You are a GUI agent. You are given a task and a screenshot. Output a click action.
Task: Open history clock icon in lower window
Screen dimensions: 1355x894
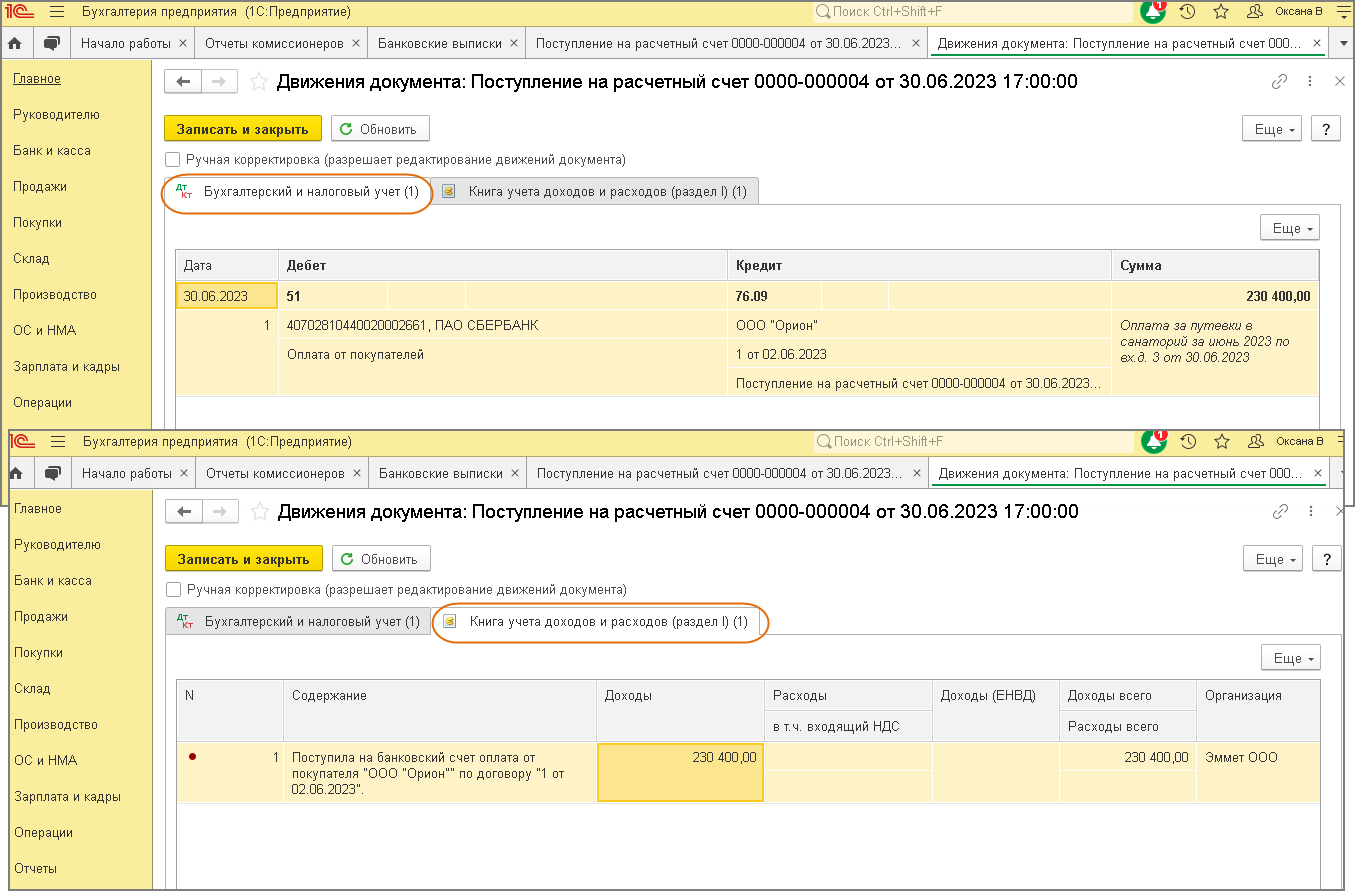click(1188, 442)
